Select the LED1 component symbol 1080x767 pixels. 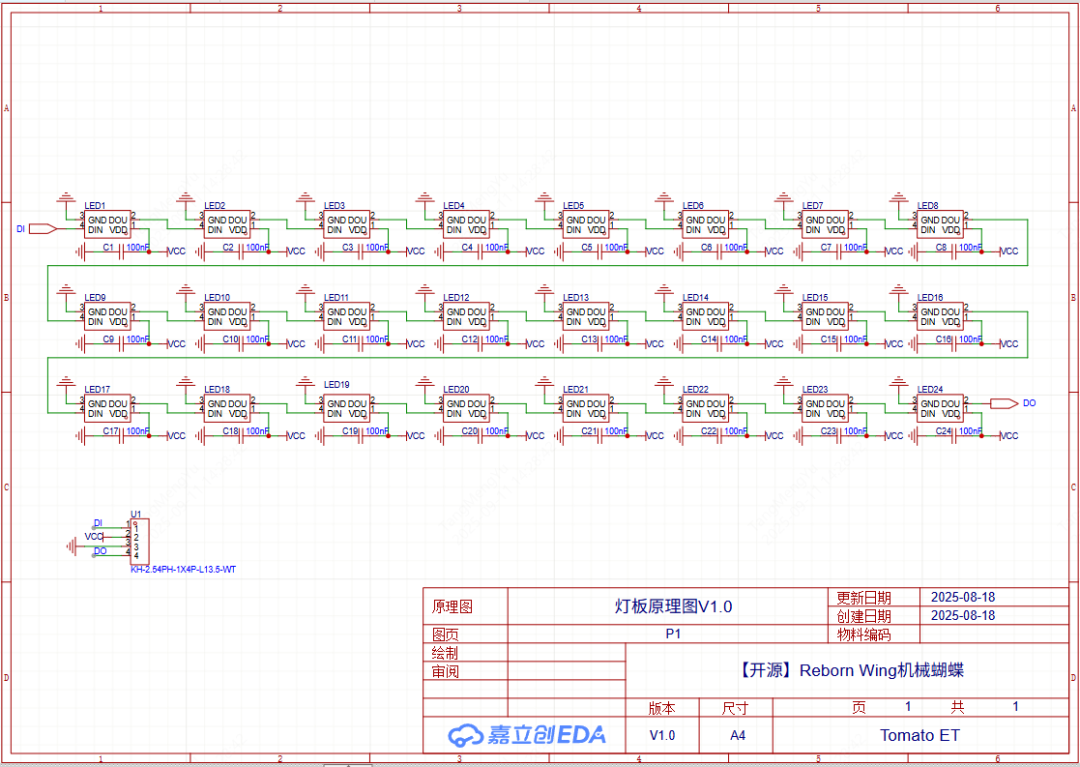coord(107,224)
